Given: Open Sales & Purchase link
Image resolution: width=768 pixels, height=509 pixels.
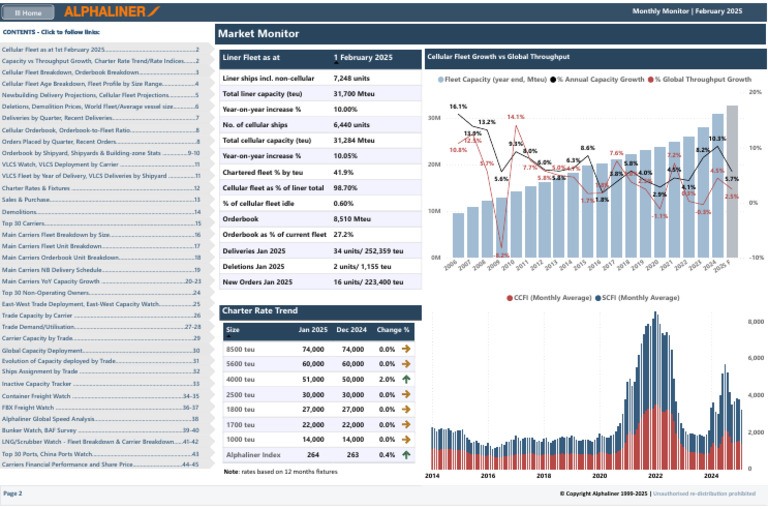Looking at the screenshot, I should pos(100,199).
